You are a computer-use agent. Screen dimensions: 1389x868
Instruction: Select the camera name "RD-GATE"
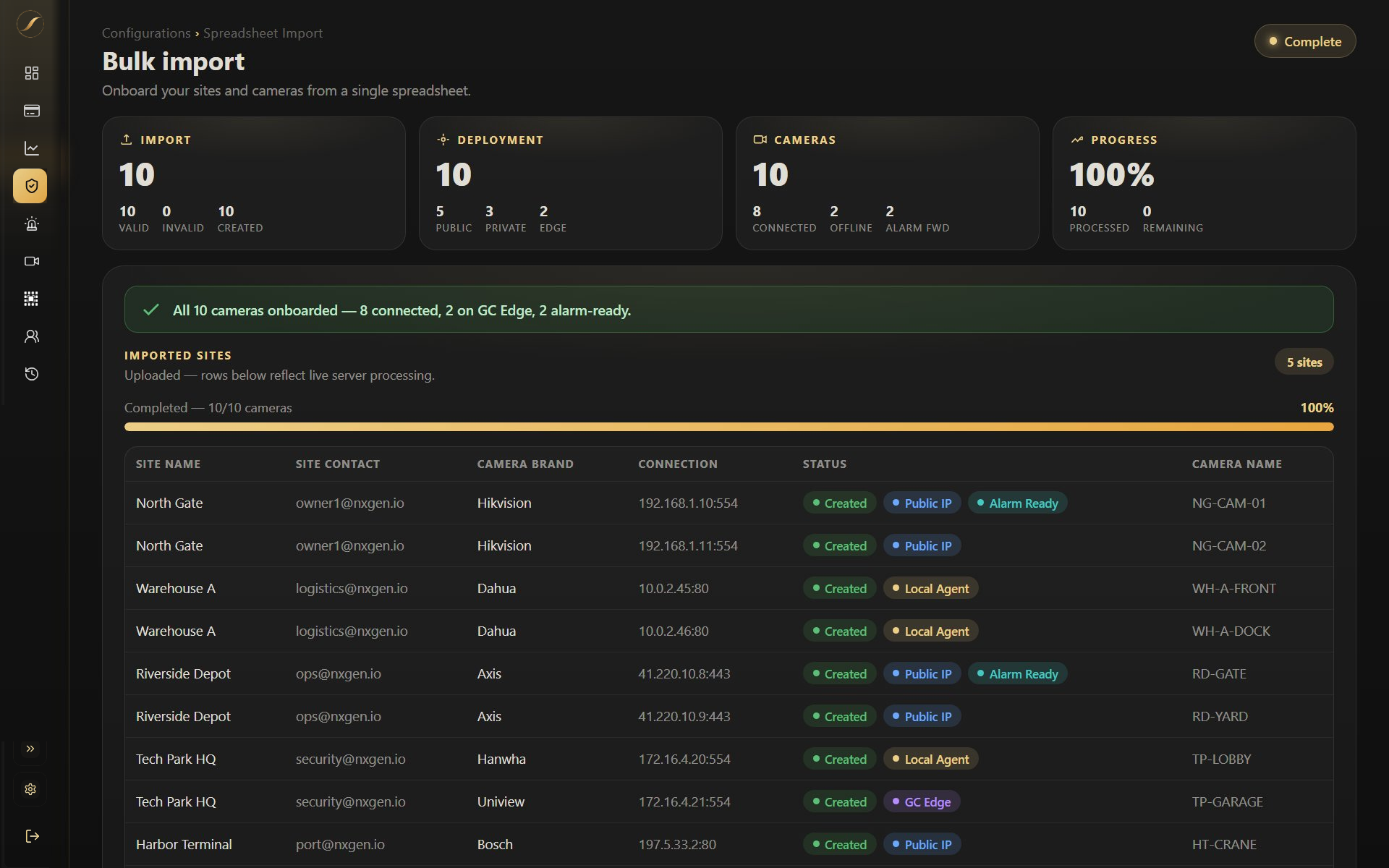(x=1219, y=673)
